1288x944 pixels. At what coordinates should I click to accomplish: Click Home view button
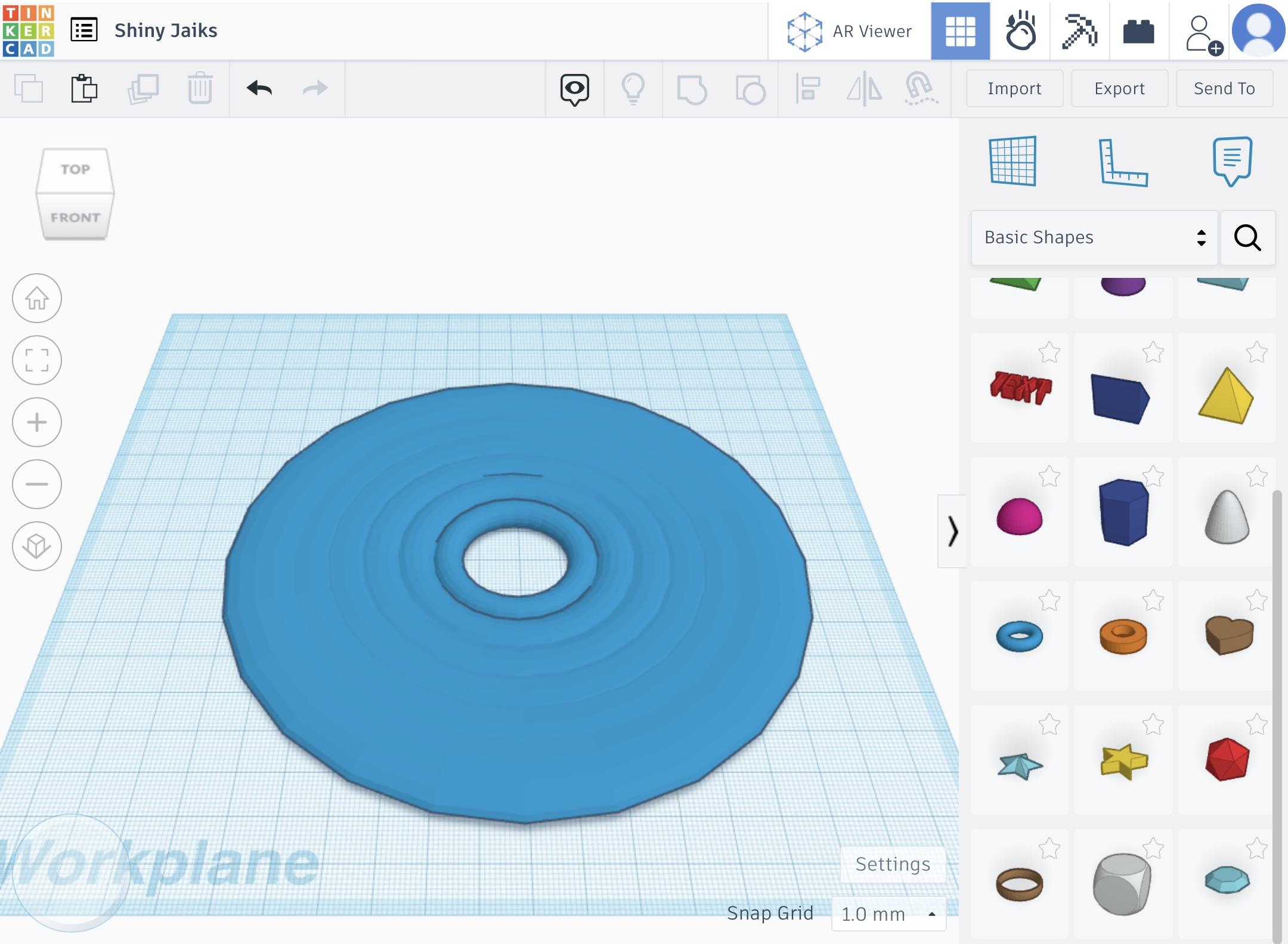(37, 298)
